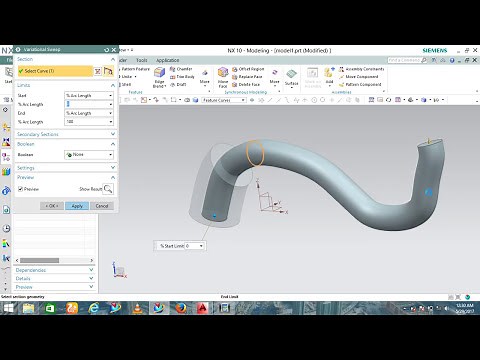Click the Move Face icon
480x360 pixels.
(x=223, y=73)
